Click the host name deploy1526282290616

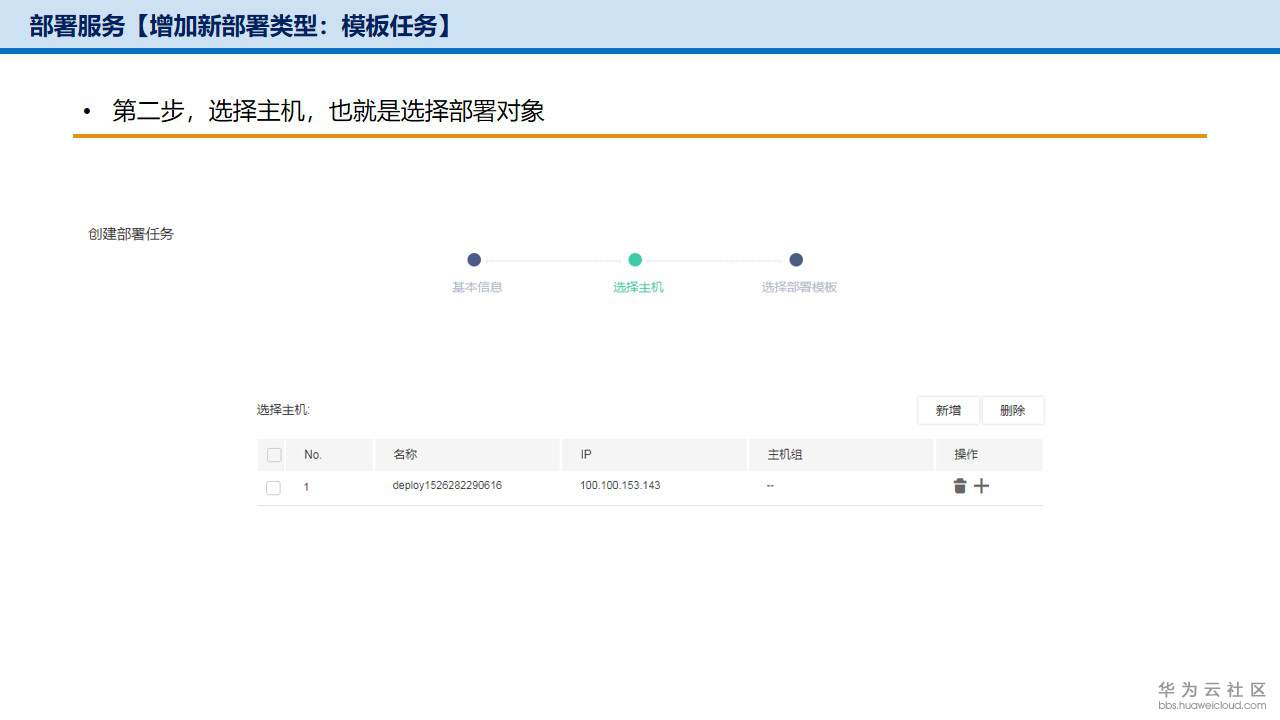coord(446,487)
